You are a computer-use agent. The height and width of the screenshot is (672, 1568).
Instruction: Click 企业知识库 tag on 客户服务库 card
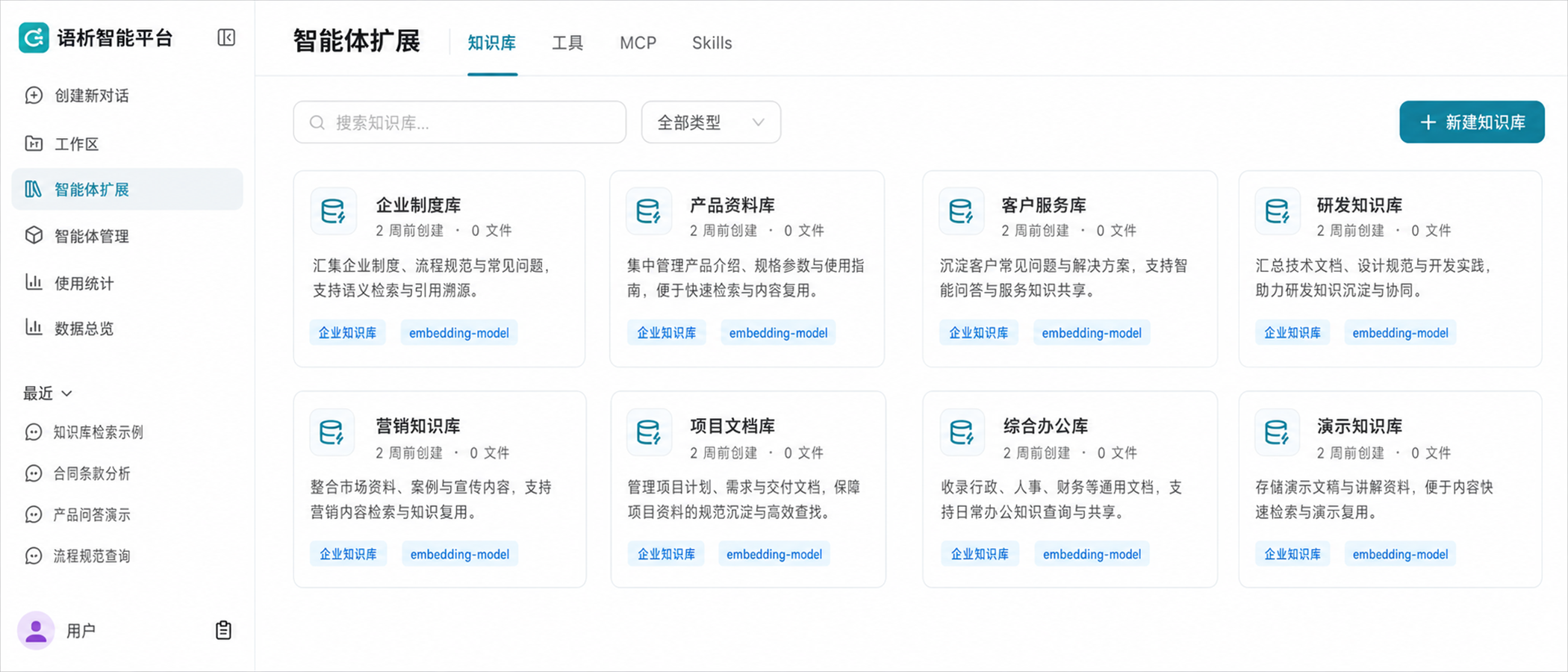tap(978, 333)
